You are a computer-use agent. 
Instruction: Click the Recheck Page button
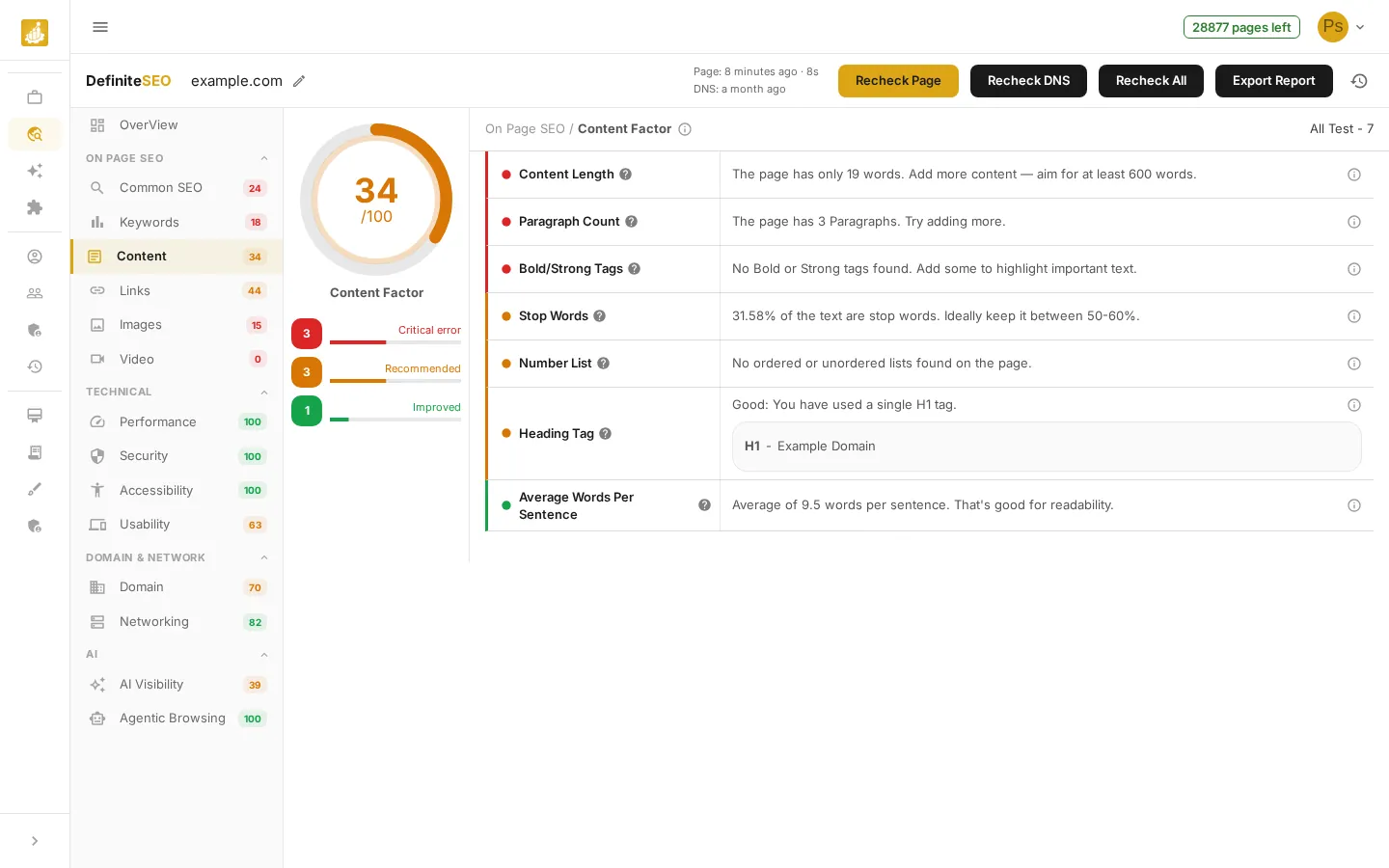[x=898, y=81]
